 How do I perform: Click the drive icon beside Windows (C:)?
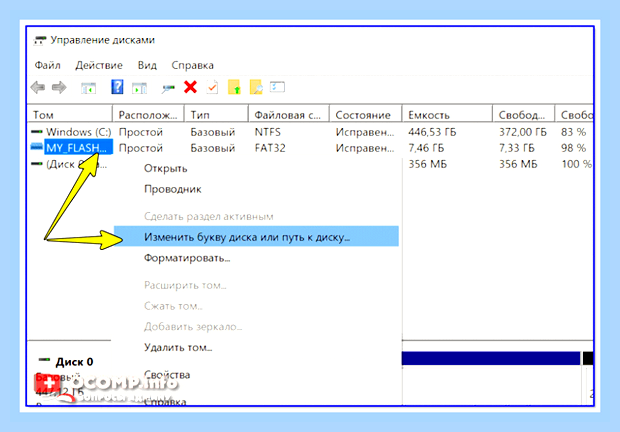(37, 132)
